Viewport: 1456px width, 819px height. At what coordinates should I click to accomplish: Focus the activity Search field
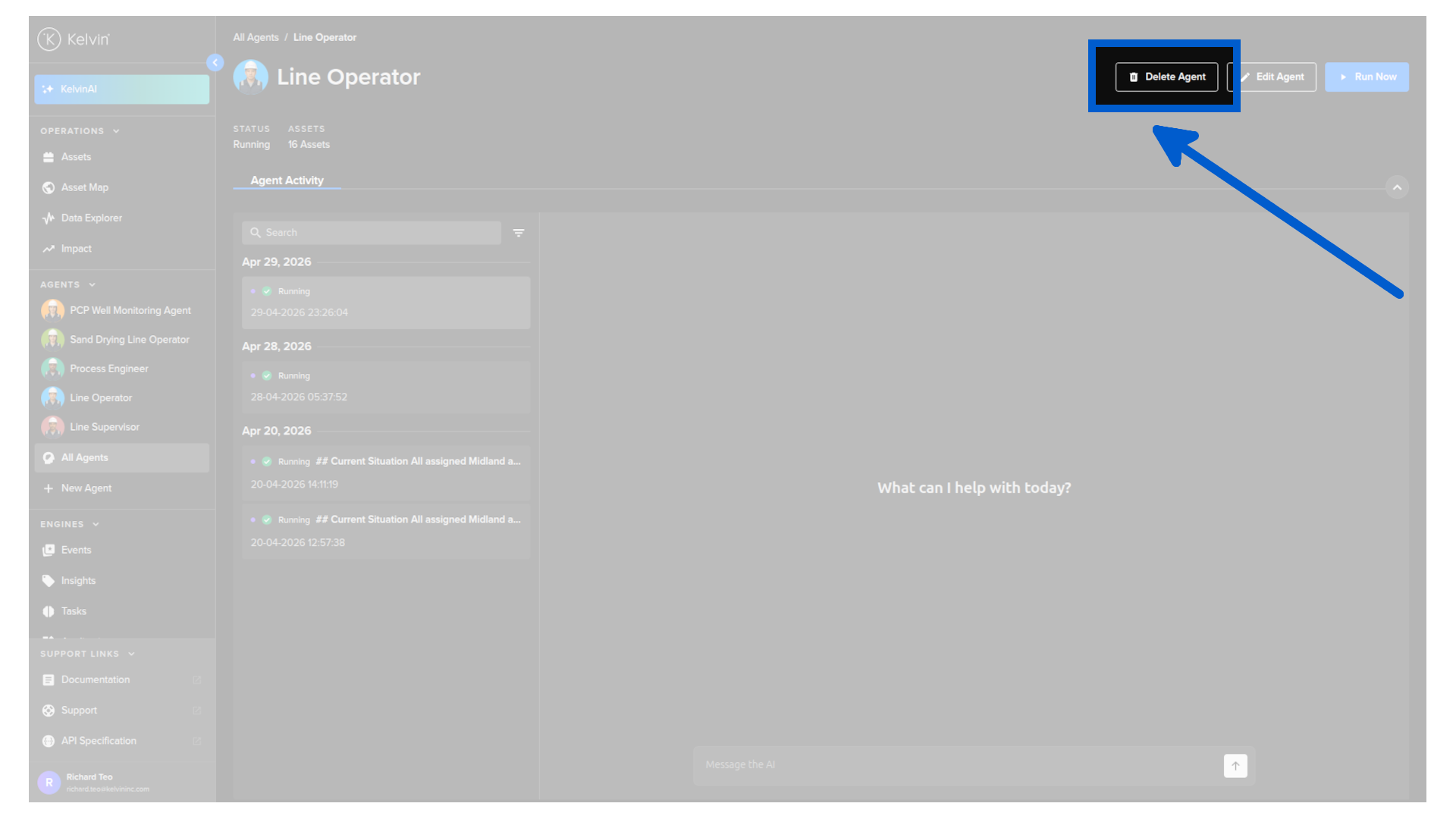coord(372,233)
